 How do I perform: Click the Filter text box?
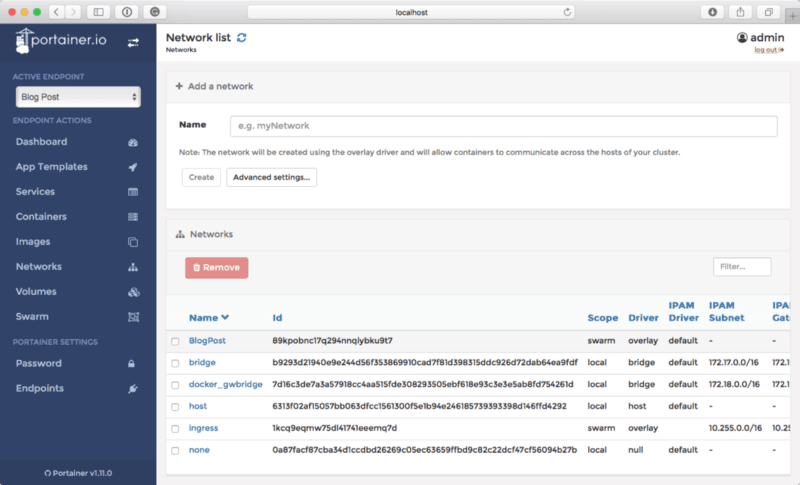(x=741, y=267)
